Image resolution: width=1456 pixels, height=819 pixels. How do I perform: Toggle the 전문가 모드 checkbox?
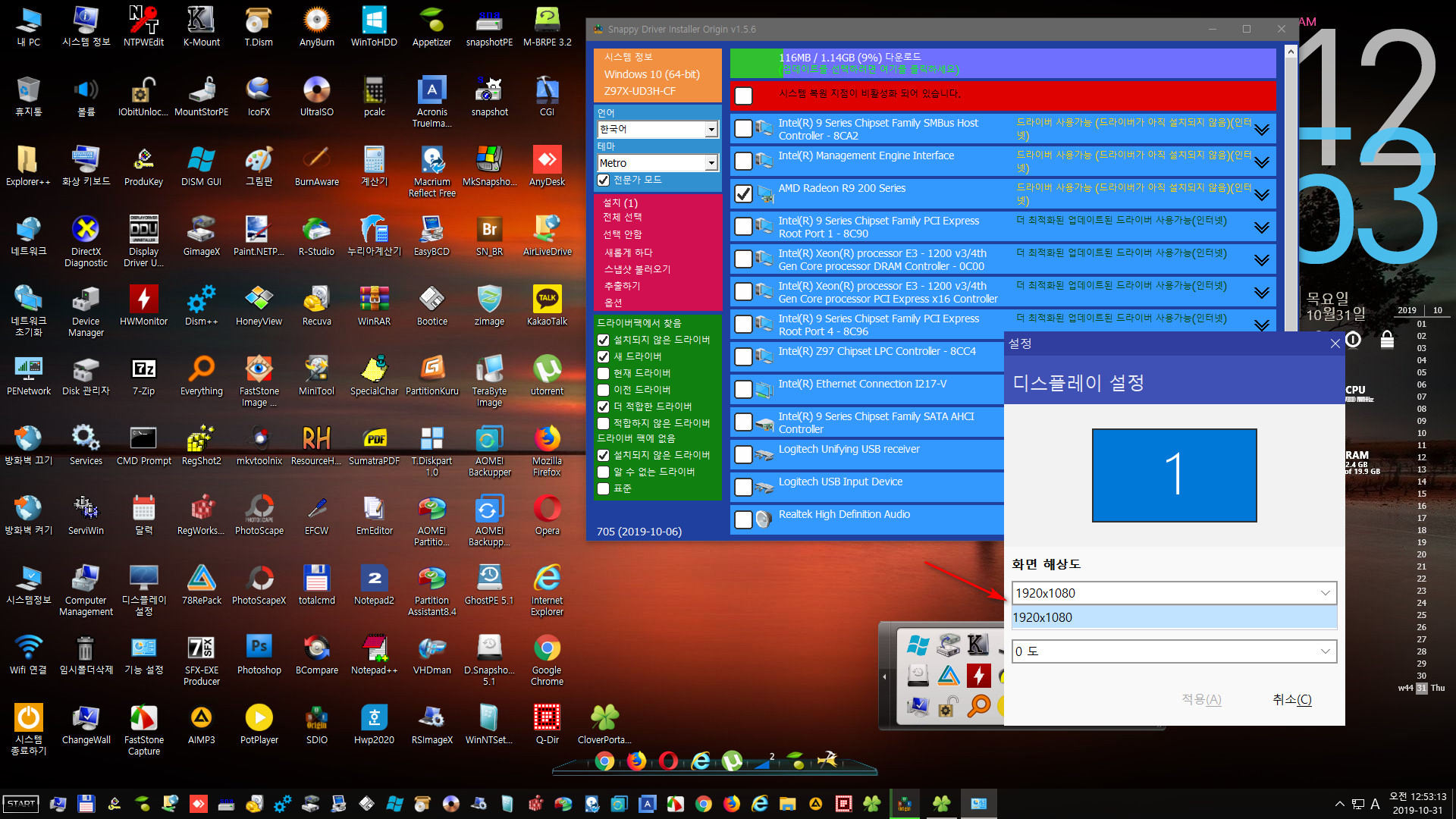[604, 180]
